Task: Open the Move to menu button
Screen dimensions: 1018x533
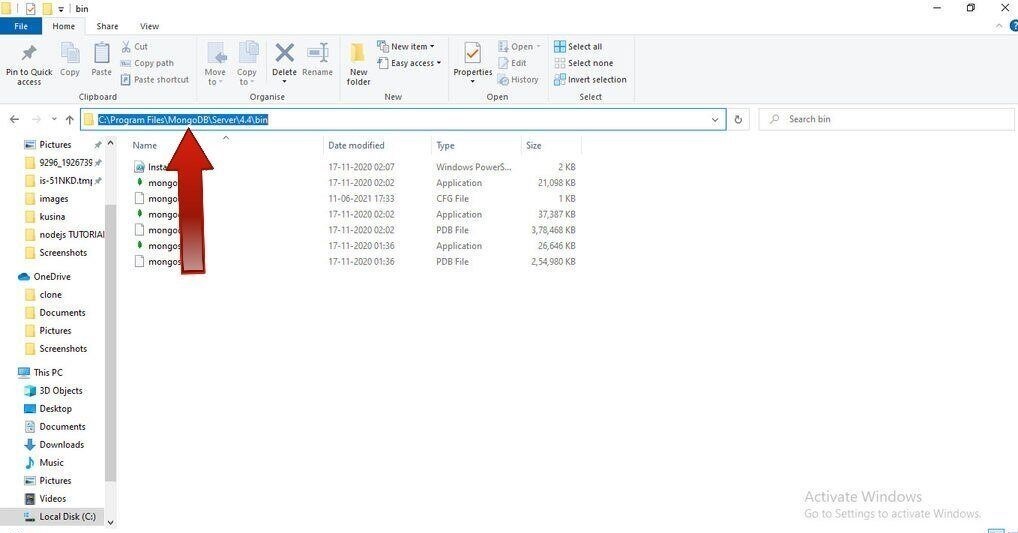Action: click(x=215, y=64)
